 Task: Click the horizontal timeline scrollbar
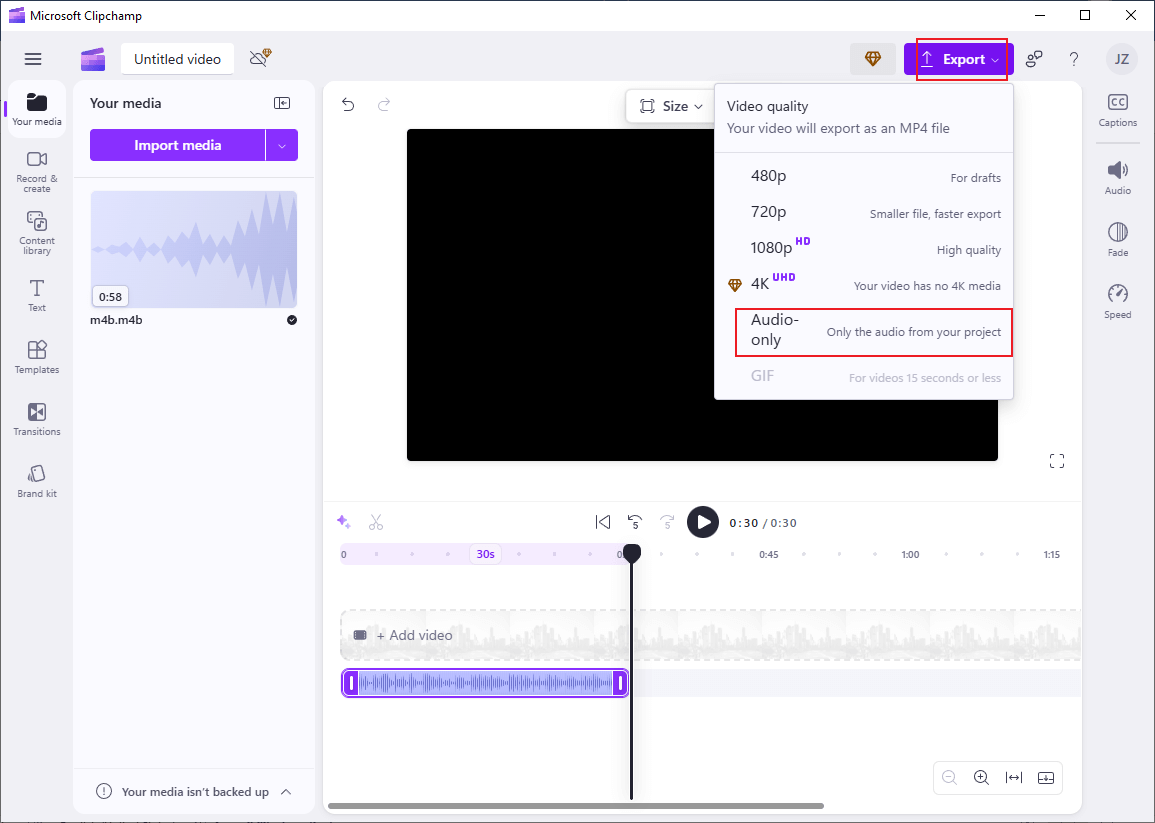pos(576,805)
